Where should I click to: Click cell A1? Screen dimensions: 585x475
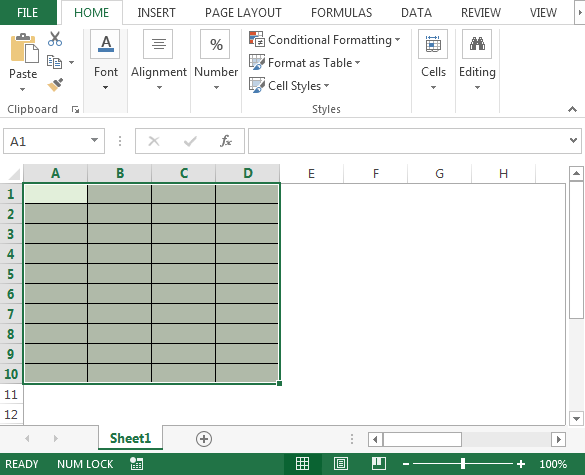pos(55,194)
